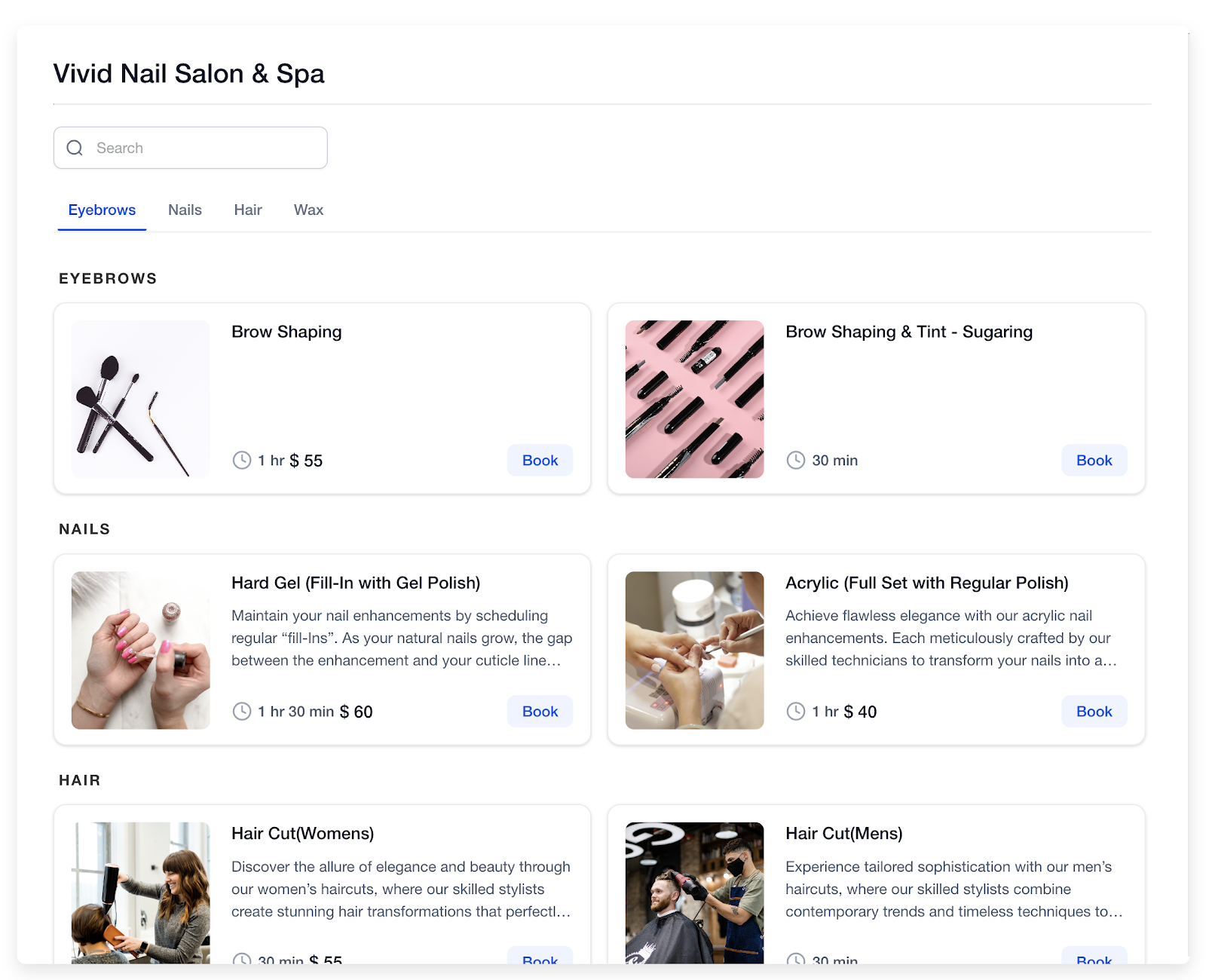Click the clock icon on Hair Cut(Womens) card
The height and width of the screenshot is (980, 1206).
[241, 961]
